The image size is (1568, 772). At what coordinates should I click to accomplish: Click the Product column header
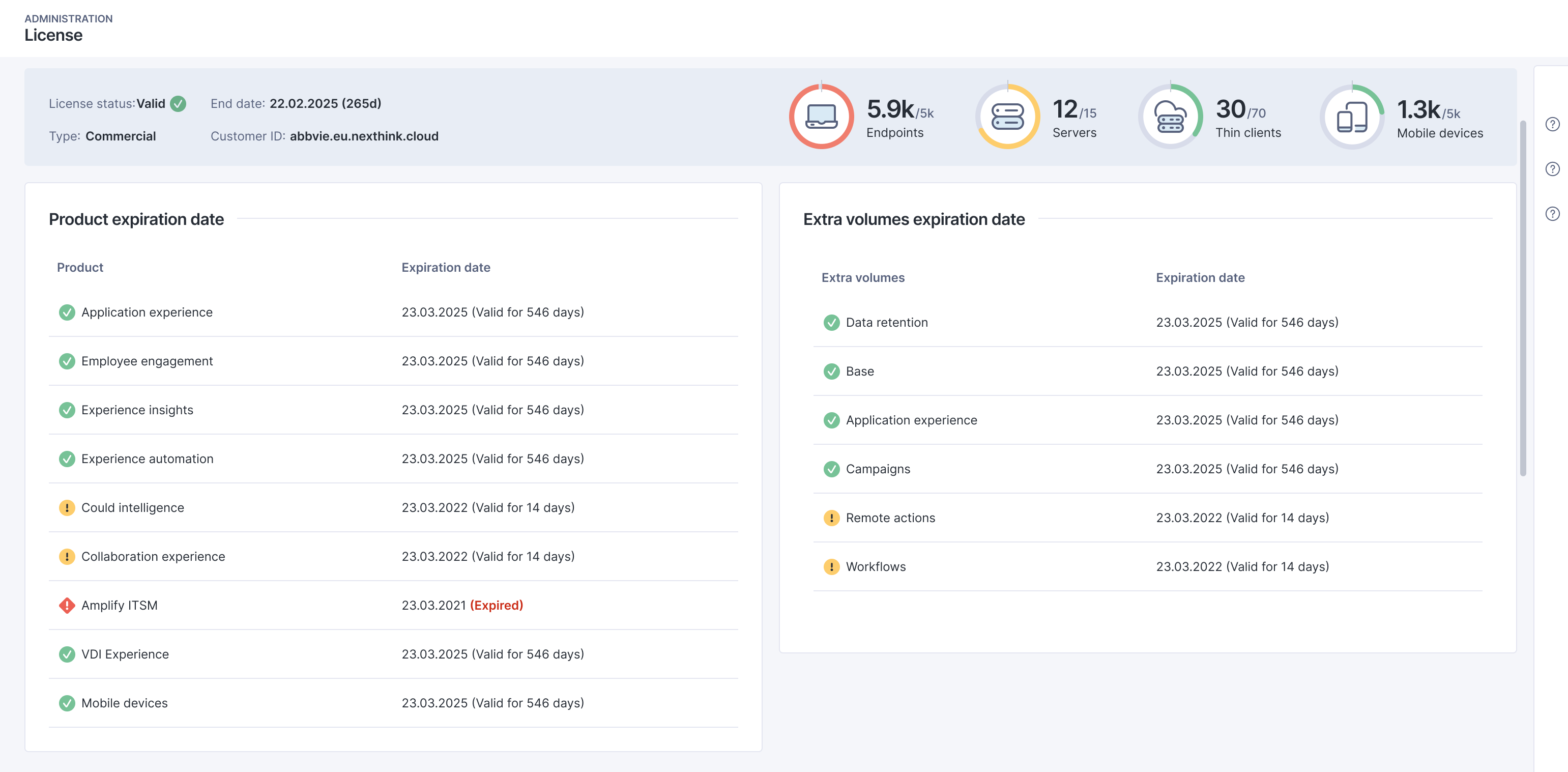(80, 267)
